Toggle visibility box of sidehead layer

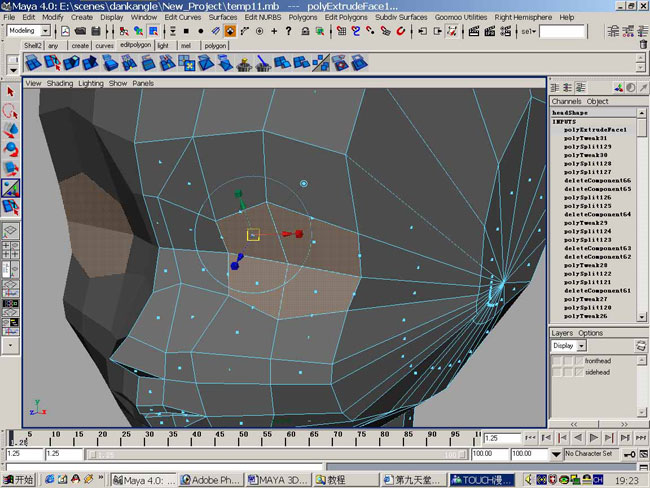click(x=557, y=372)
